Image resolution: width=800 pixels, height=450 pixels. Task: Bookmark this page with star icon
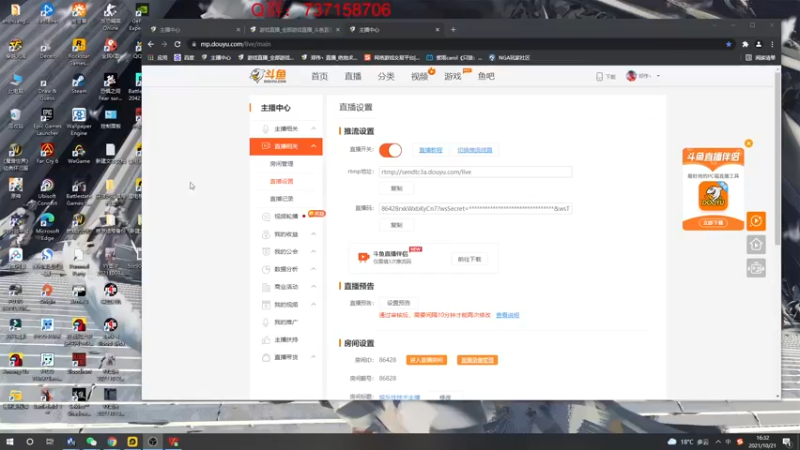click(x=729, y=44)
